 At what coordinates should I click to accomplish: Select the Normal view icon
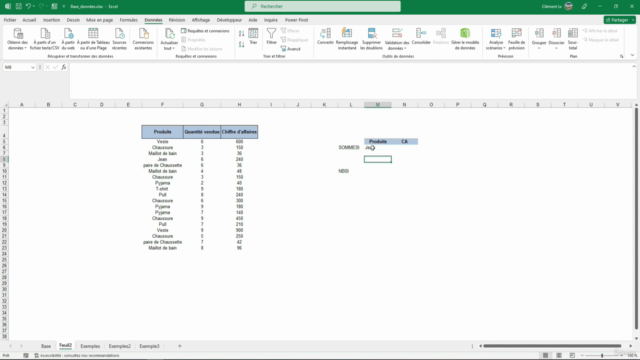[x=545, y=356]
